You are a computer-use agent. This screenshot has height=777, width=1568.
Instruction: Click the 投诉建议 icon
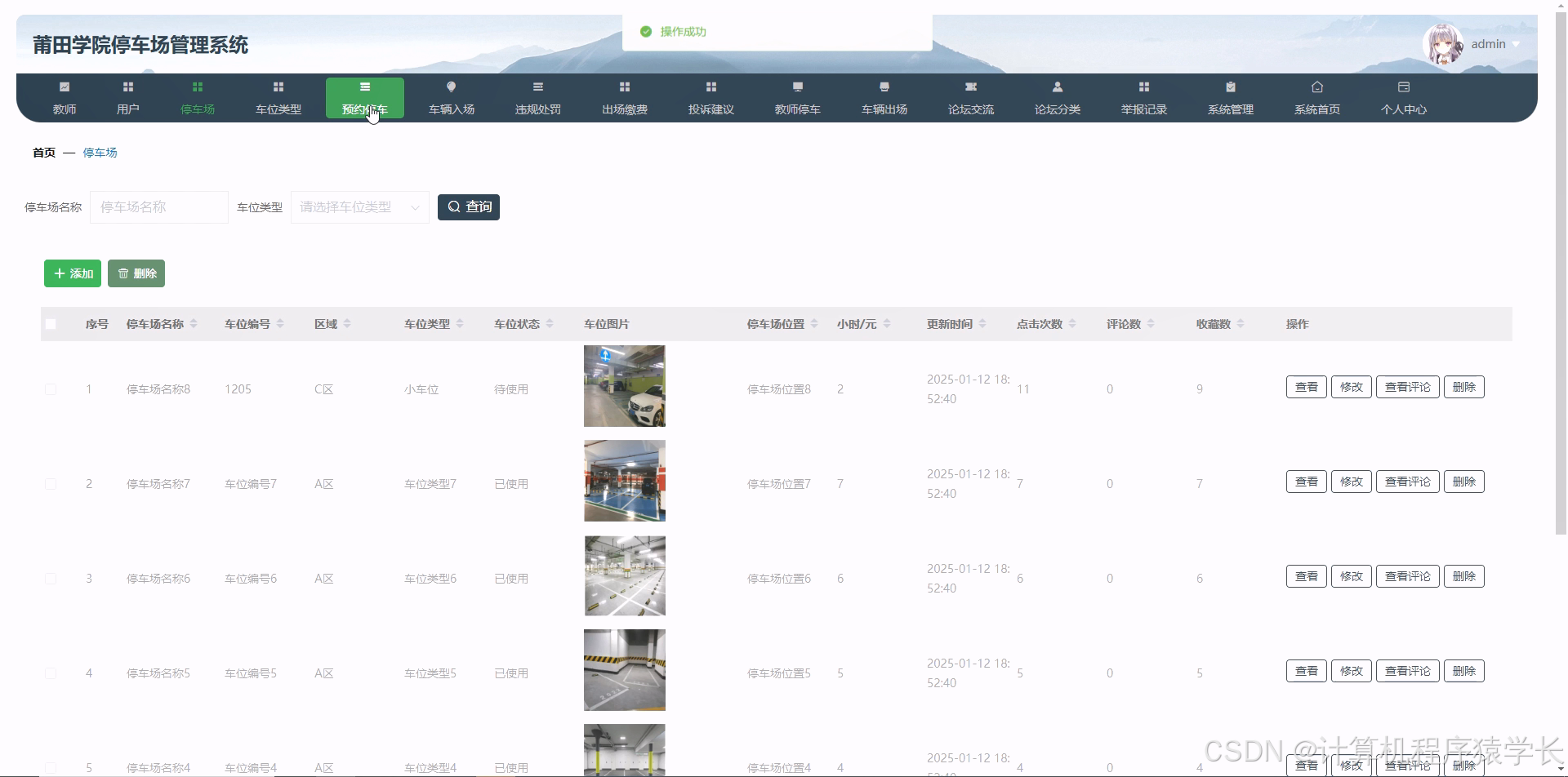711,87
